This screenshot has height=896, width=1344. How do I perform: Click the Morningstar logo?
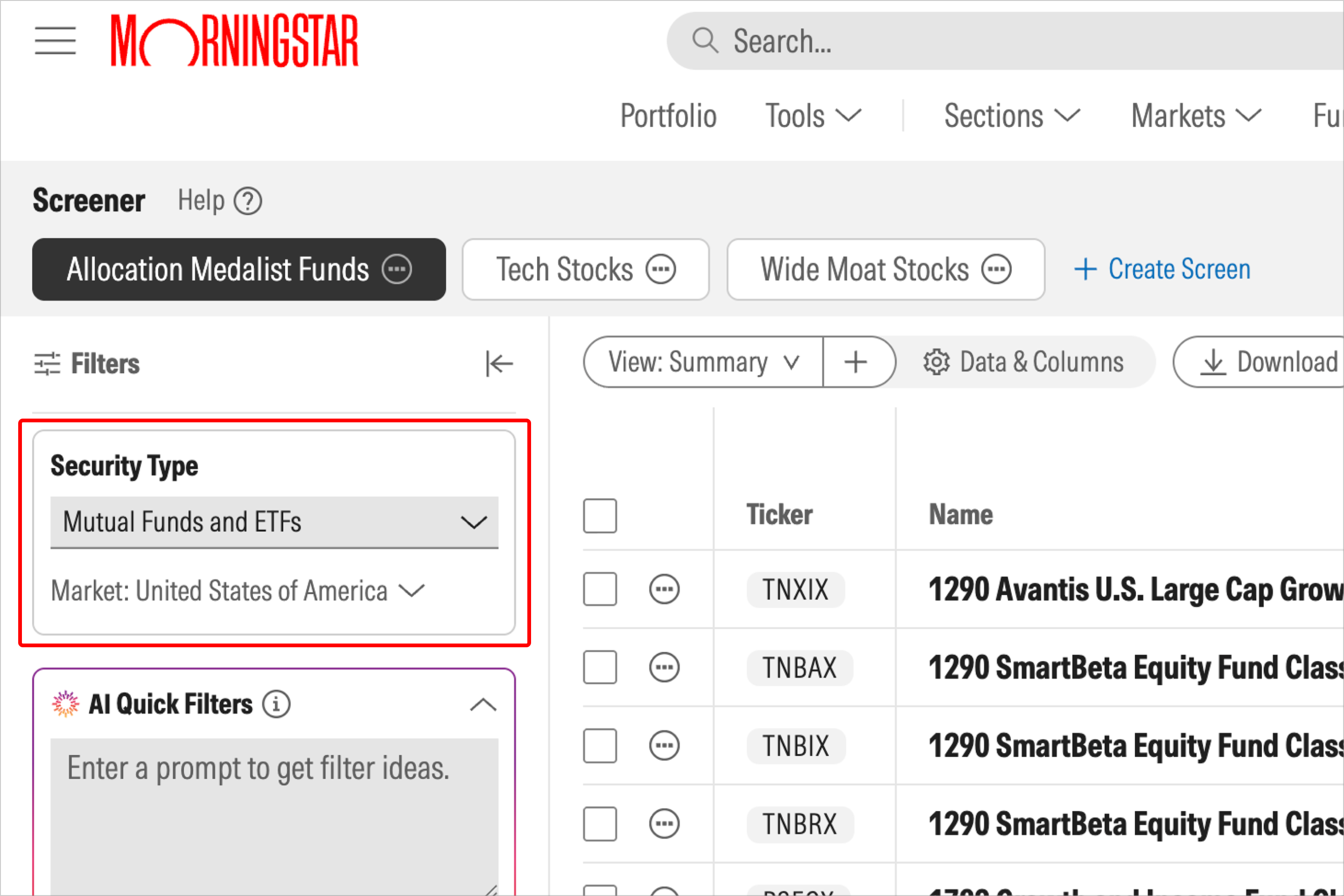coord(234,41)
